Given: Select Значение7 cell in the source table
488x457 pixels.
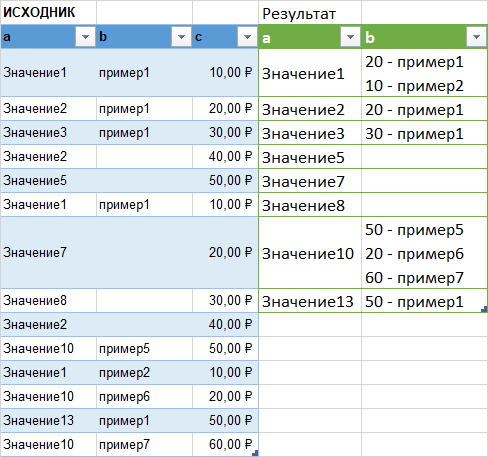Looking at the screenshot, I should 48,253.
